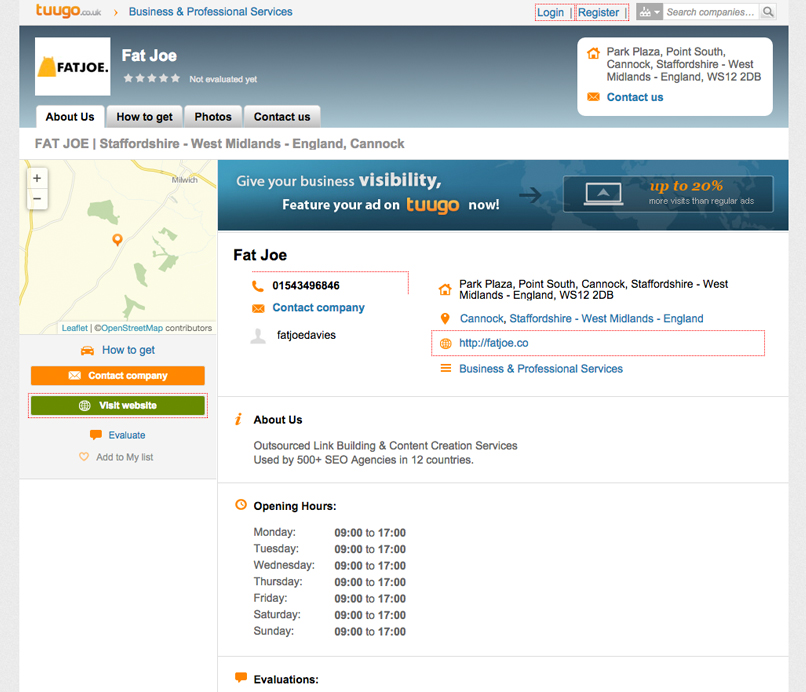806x692 pixels.
Task: Click the car icon beside How to get
Action: pyautogui.click(x=87, y=351)
